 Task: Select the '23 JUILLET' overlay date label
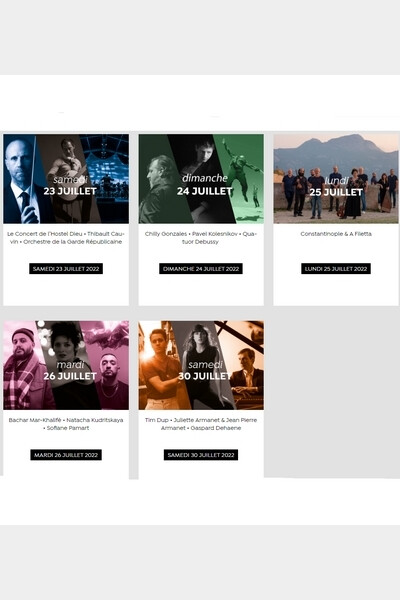tap(70, 191)
